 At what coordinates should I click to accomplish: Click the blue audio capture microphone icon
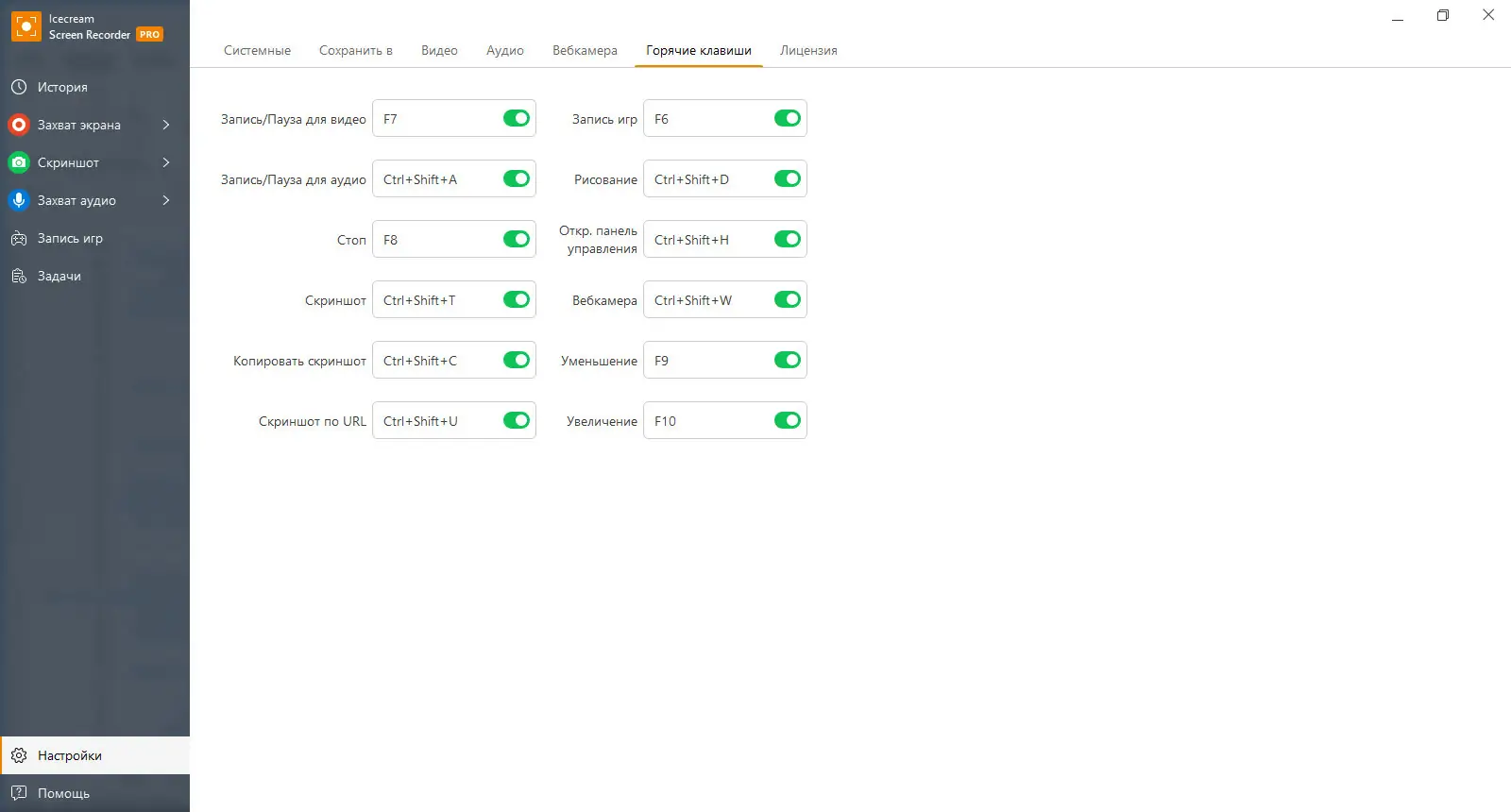click(19, 200)
